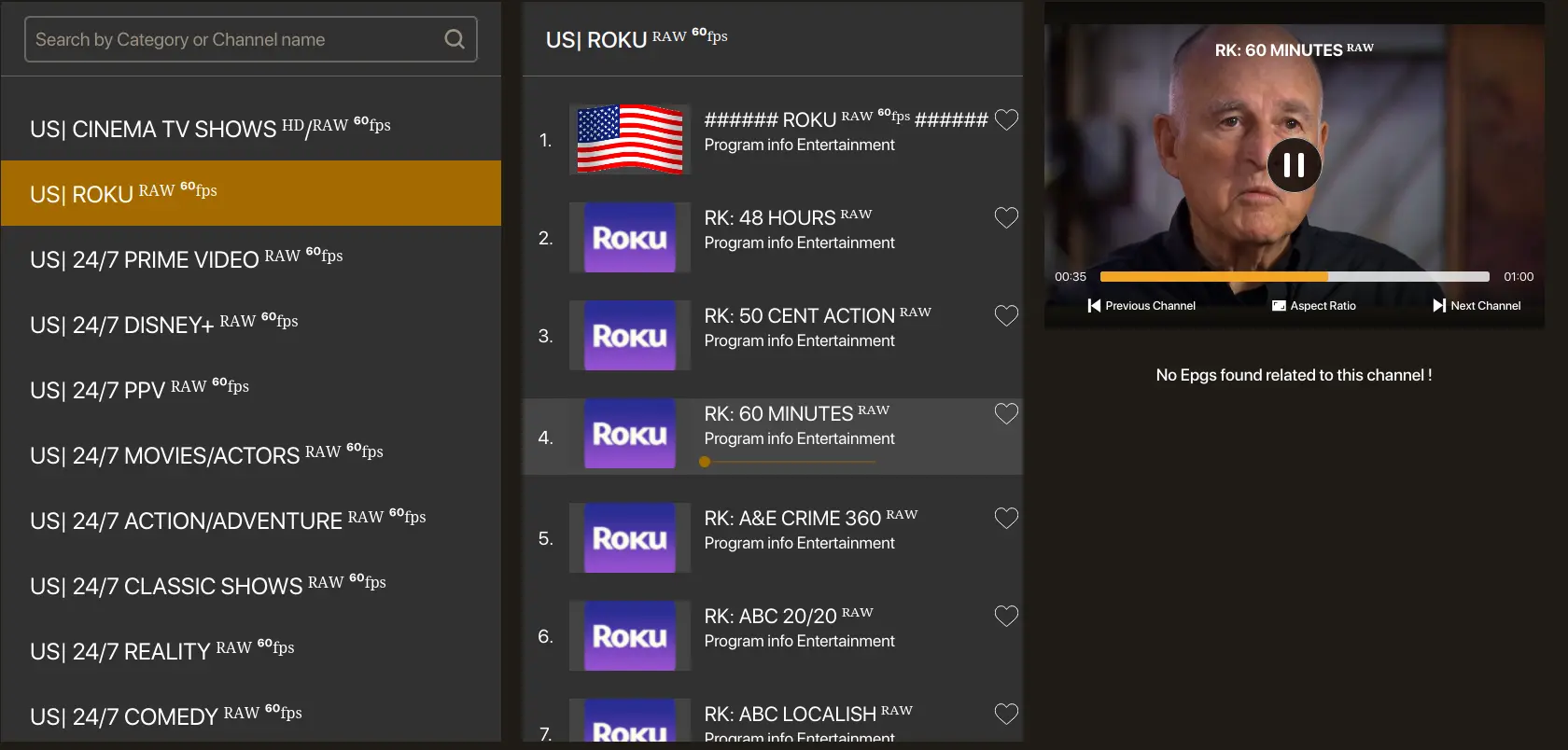Toggle favorite heart for RK: 50 CENT ACTION
This screenshot has height=750, width=1568.
[1006, 315]
